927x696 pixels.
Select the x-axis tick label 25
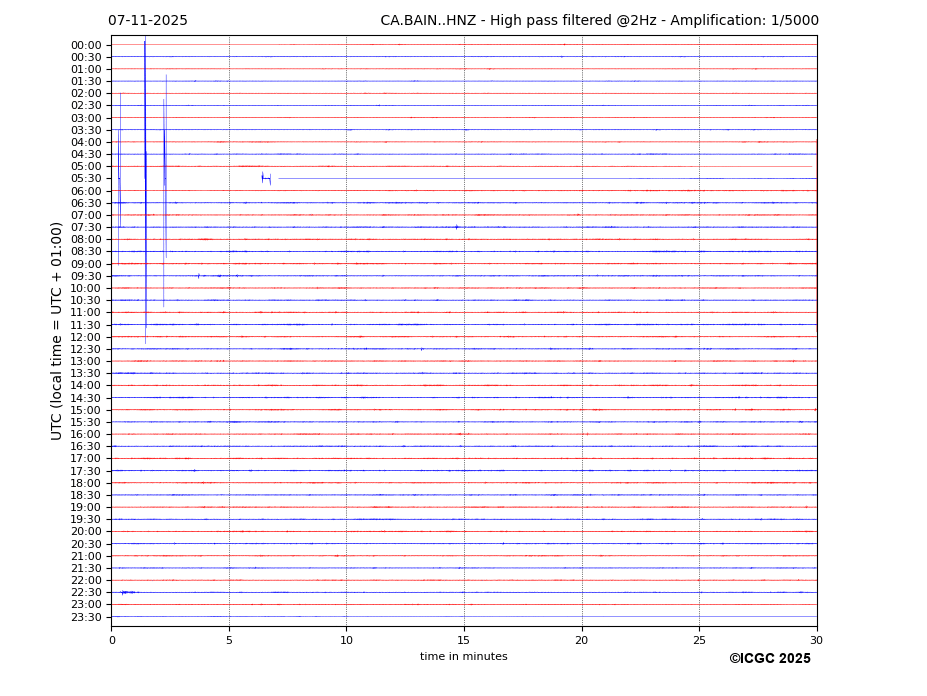(699, 640)
